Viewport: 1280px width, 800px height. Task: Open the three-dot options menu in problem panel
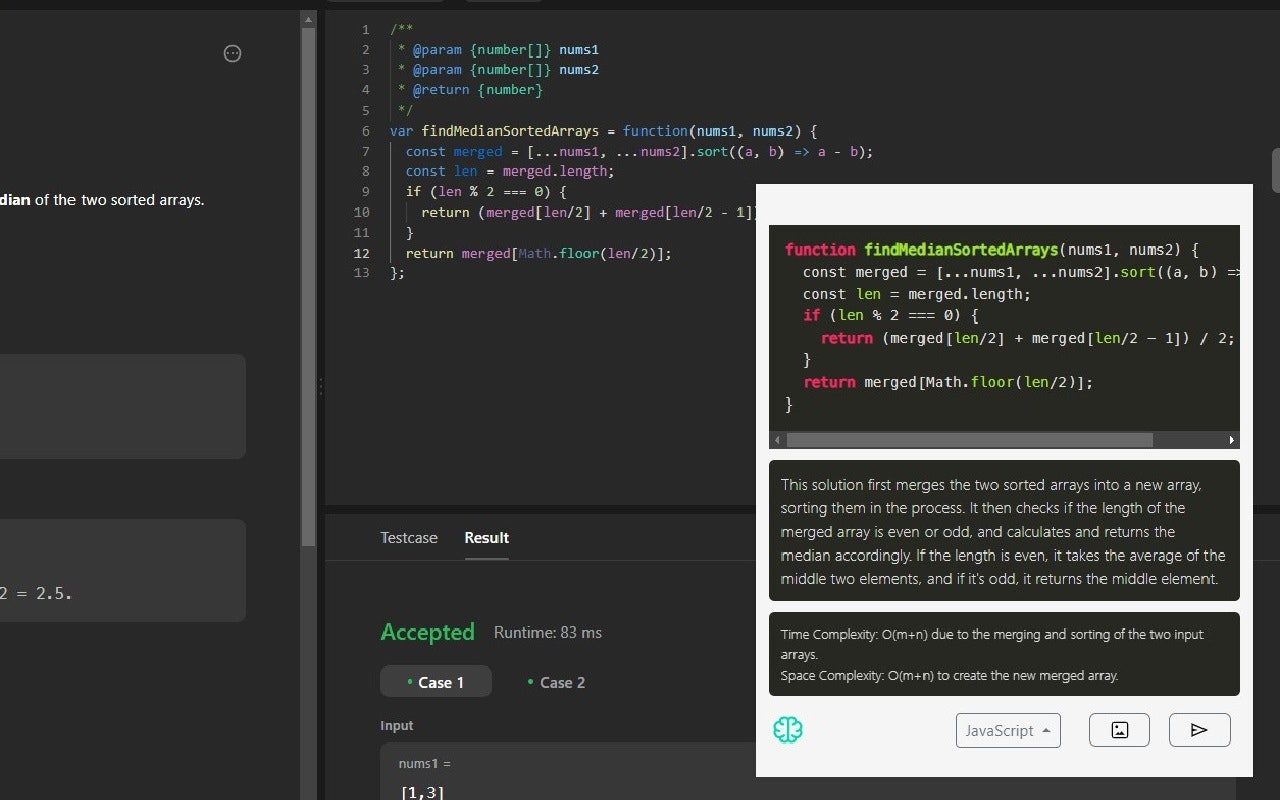(232, 54)
